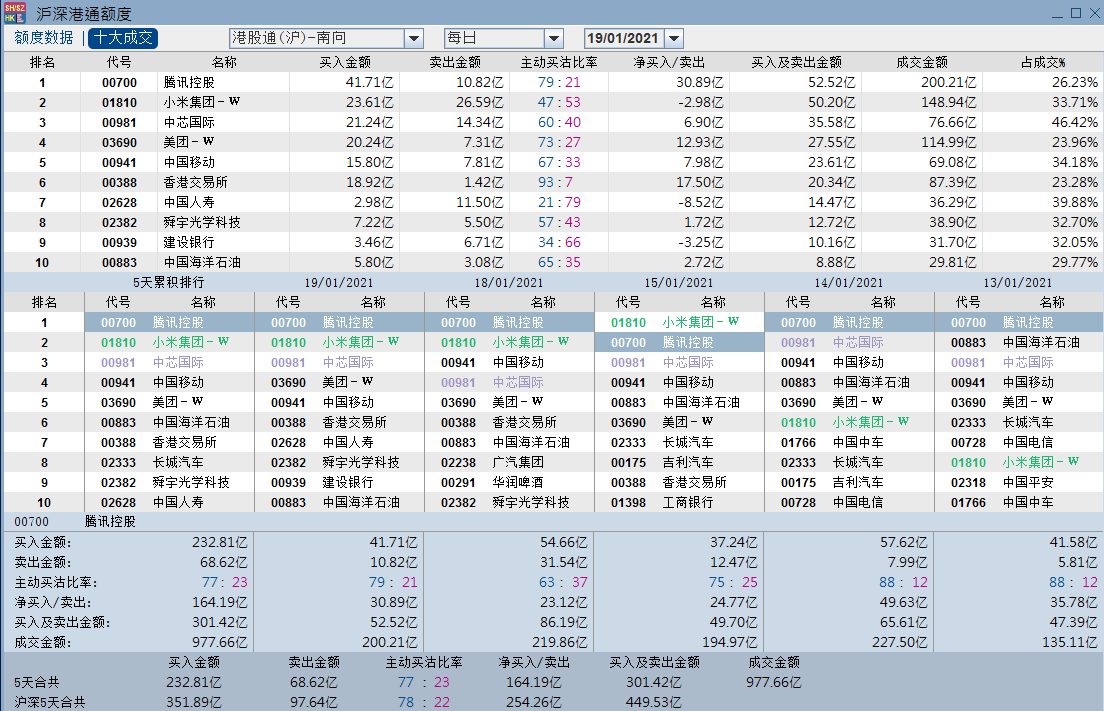Click the 49.63亿 net buy value
This screenshot has height=711, width=1104.
903,603
